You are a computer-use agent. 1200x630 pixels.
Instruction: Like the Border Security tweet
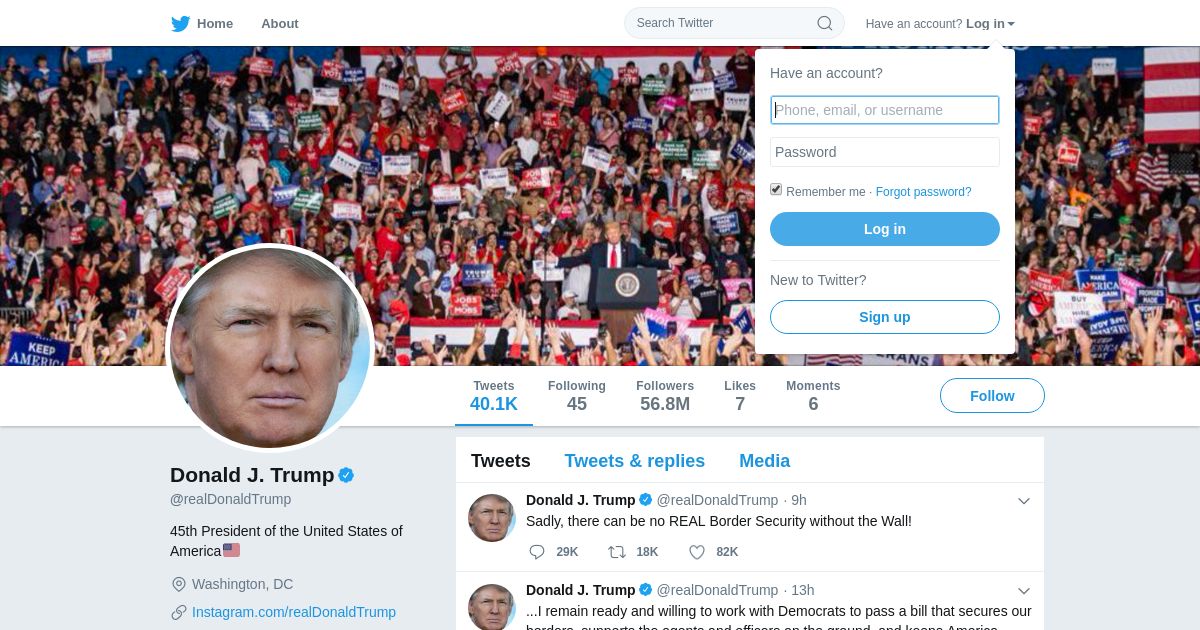click(697, 552)
